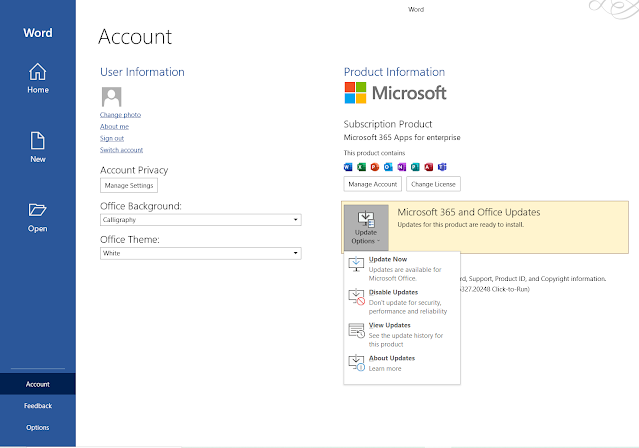
Task: Click the 'Updates for this product are ready to install' text
Action: 461,225
